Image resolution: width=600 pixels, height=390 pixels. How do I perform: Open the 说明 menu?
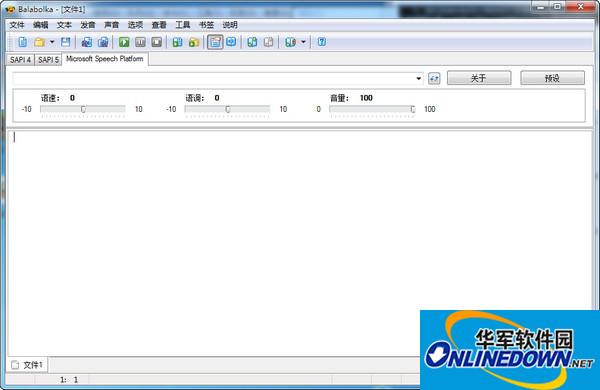230,25
